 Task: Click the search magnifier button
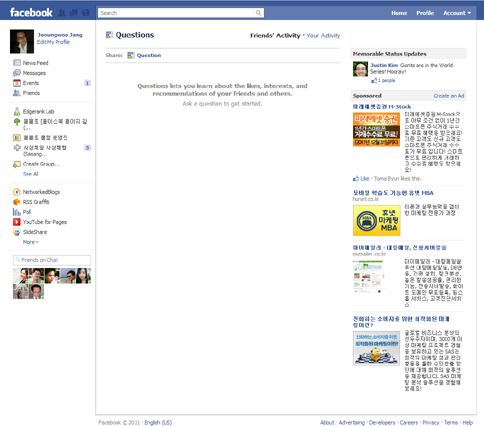click(258, 13)
